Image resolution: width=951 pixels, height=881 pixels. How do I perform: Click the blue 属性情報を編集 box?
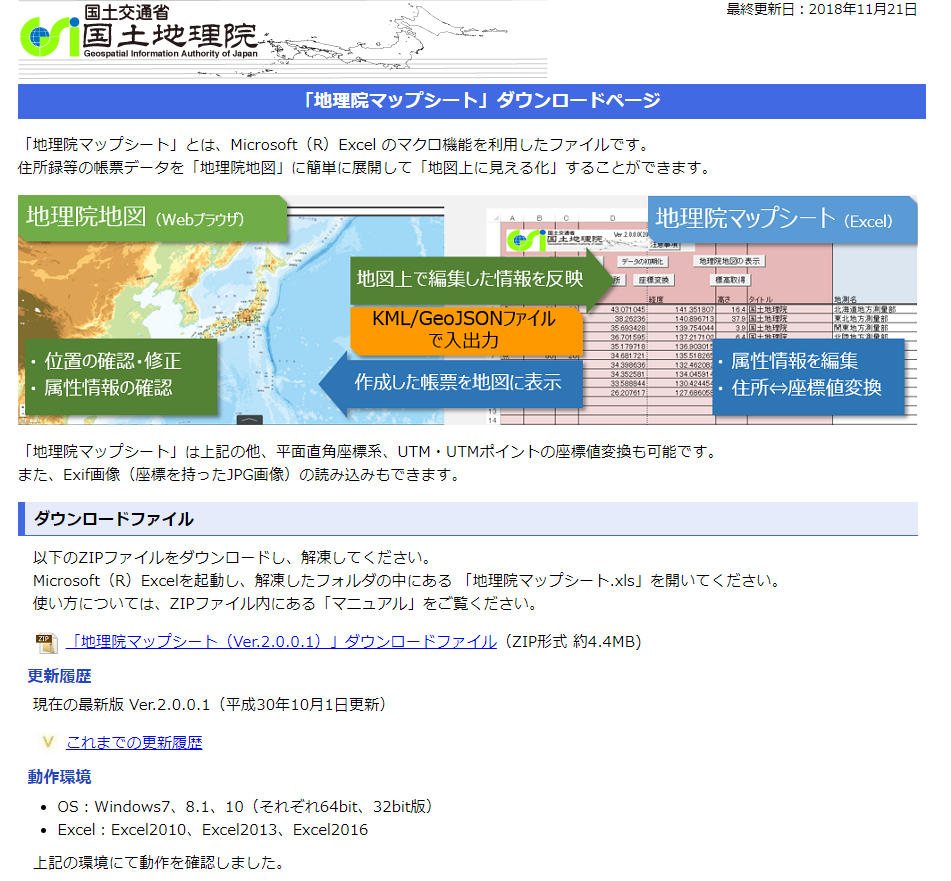point(808,375)
